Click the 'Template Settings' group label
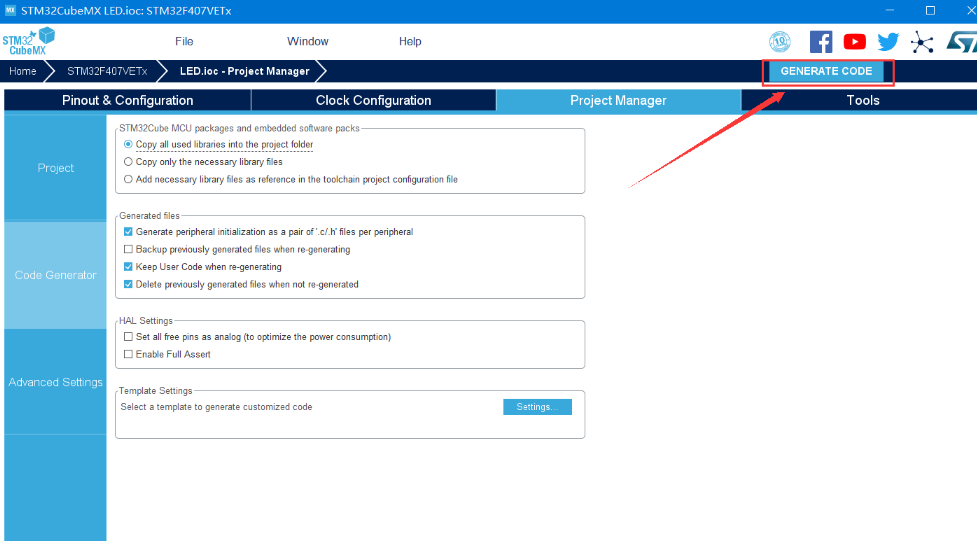This screenshot has width=977, height=541. 155,391
